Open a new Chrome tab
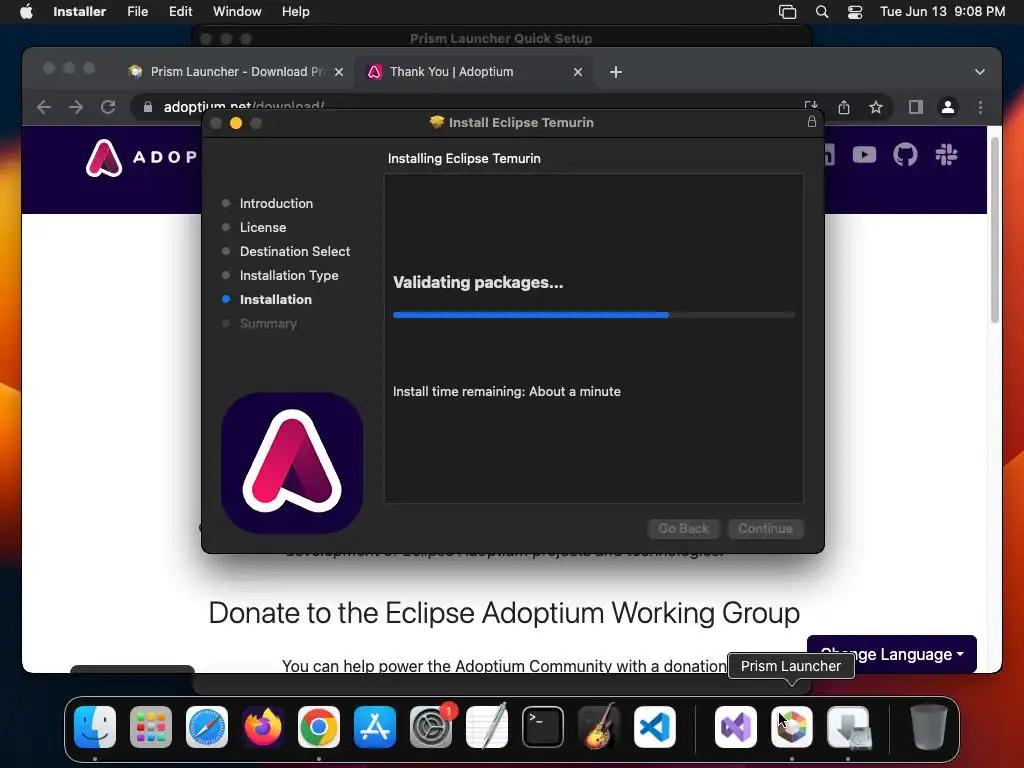This screenshot has width=1024, height=768. click(616, 72)
